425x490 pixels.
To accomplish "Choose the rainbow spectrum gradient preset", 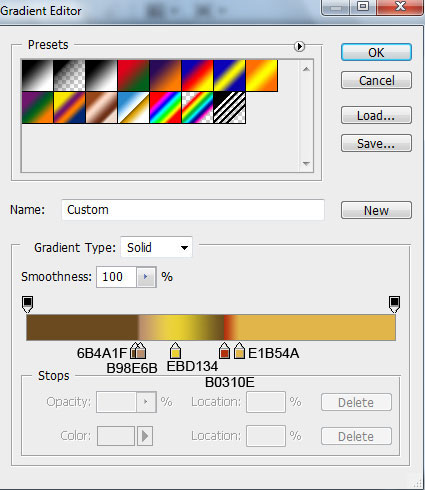I will click(x=165, y=108).
